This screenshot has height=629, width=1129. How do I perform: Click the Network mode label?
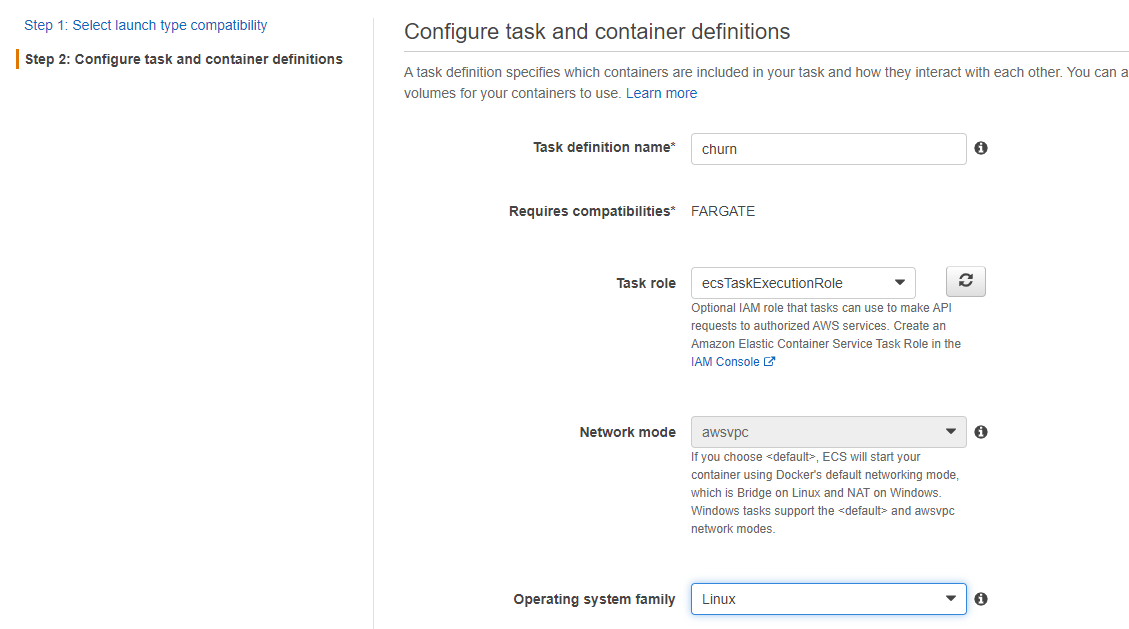(x=627, y=432)
